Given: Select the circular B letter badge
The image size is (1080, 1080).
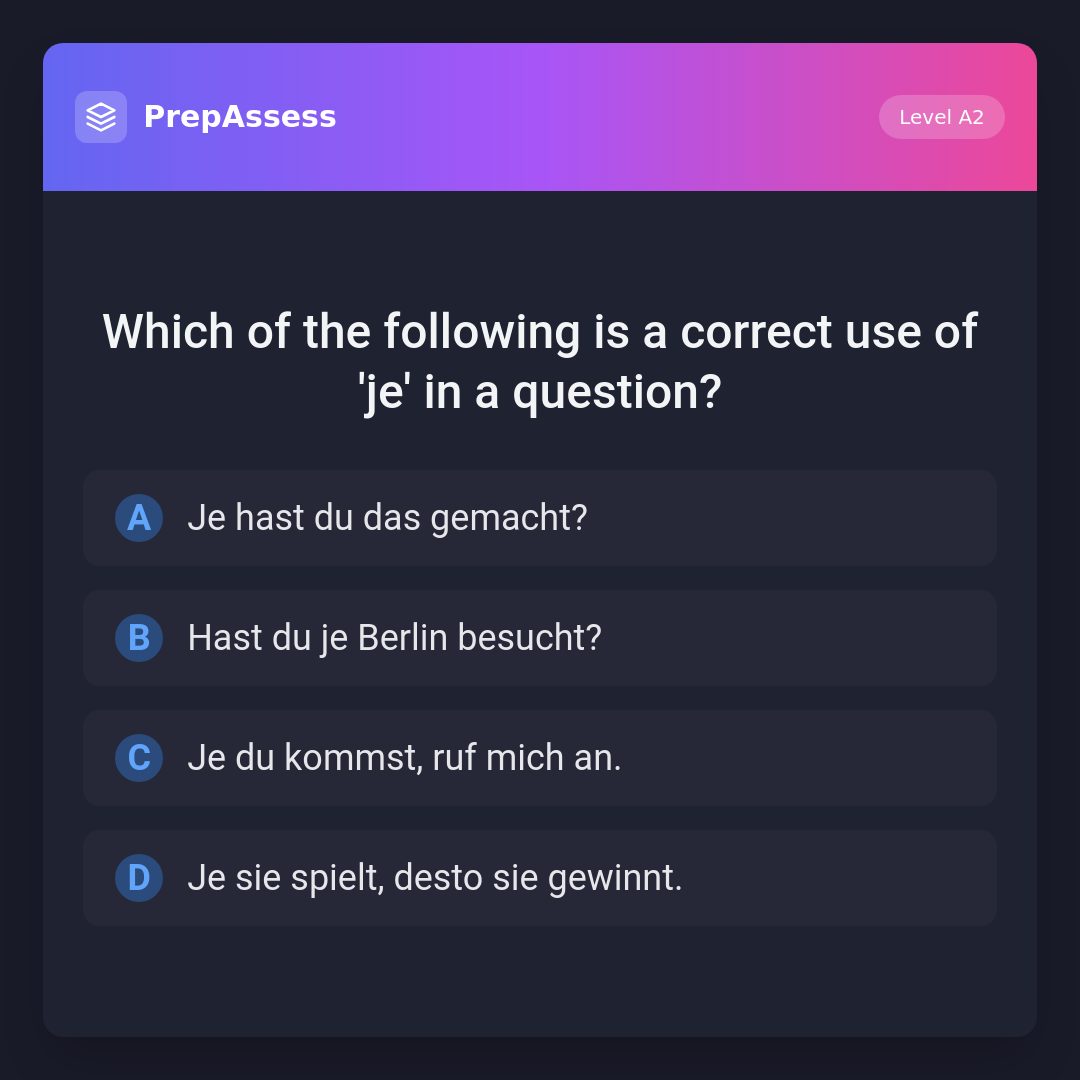Looking at the screenshot, I should [x=139, y=638].
